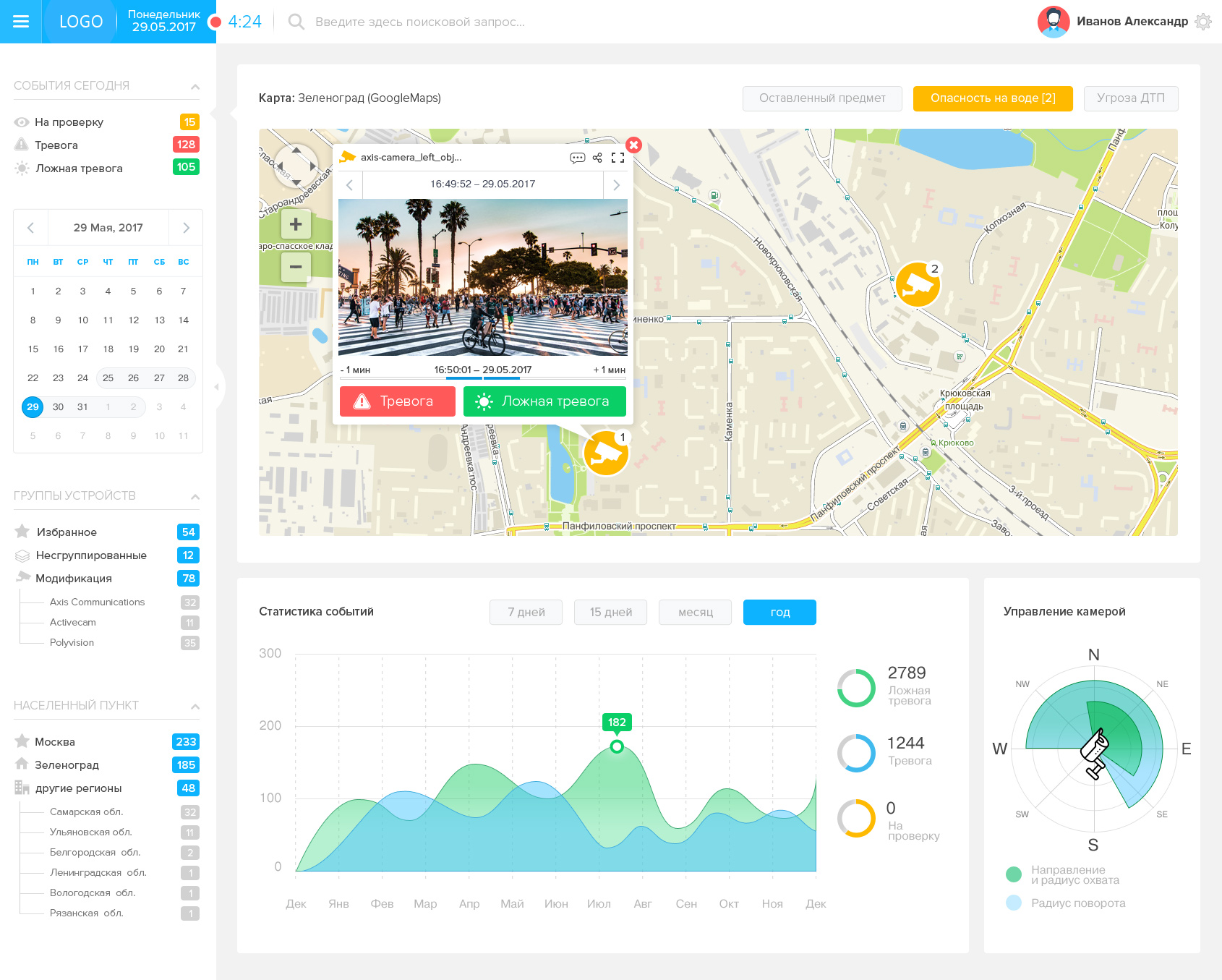
Task: Collapse the Группы устройств section
Action: pos(195,497)
